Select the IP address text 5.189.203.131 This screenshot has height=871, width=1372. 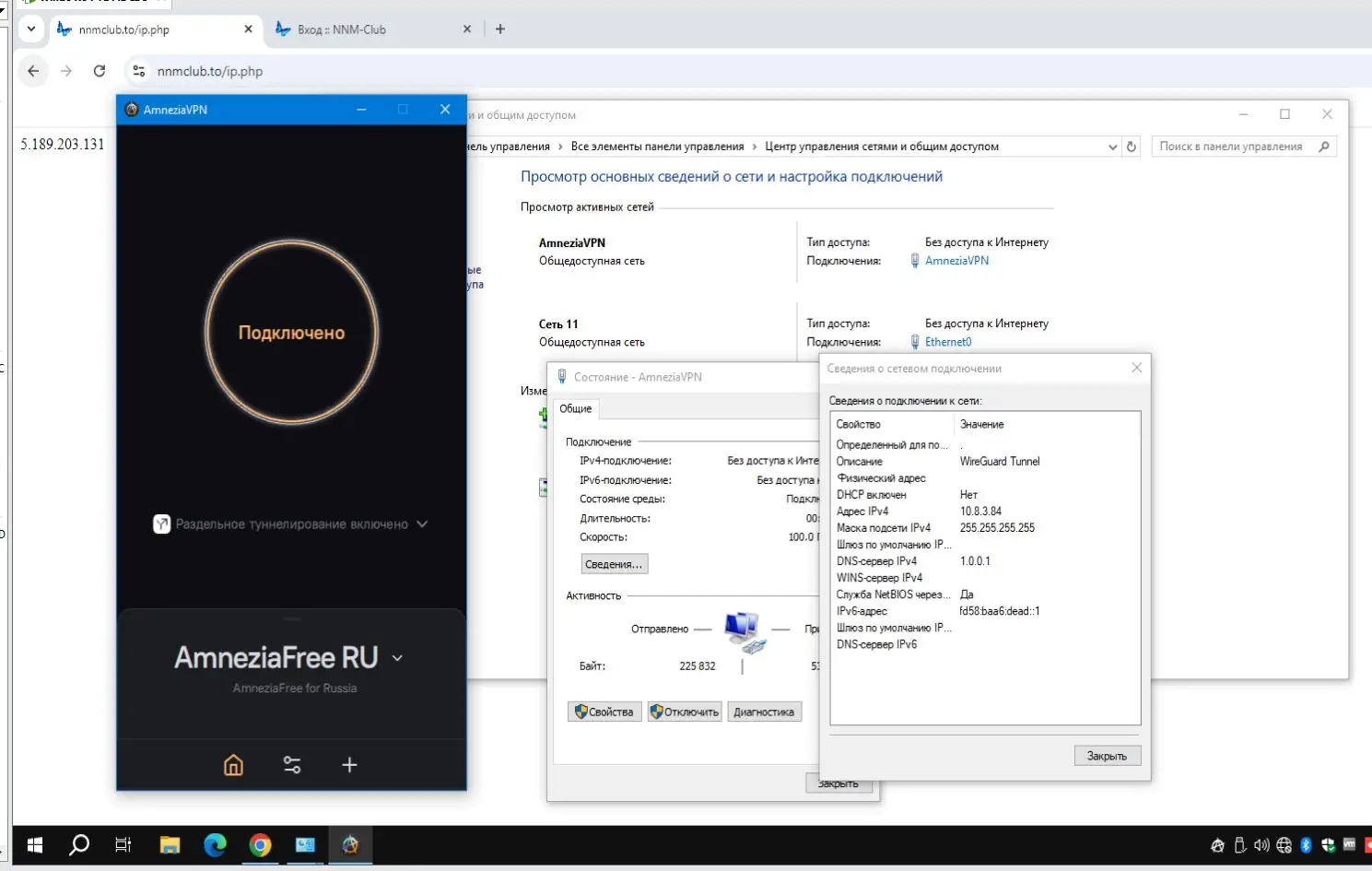point(63,144)
